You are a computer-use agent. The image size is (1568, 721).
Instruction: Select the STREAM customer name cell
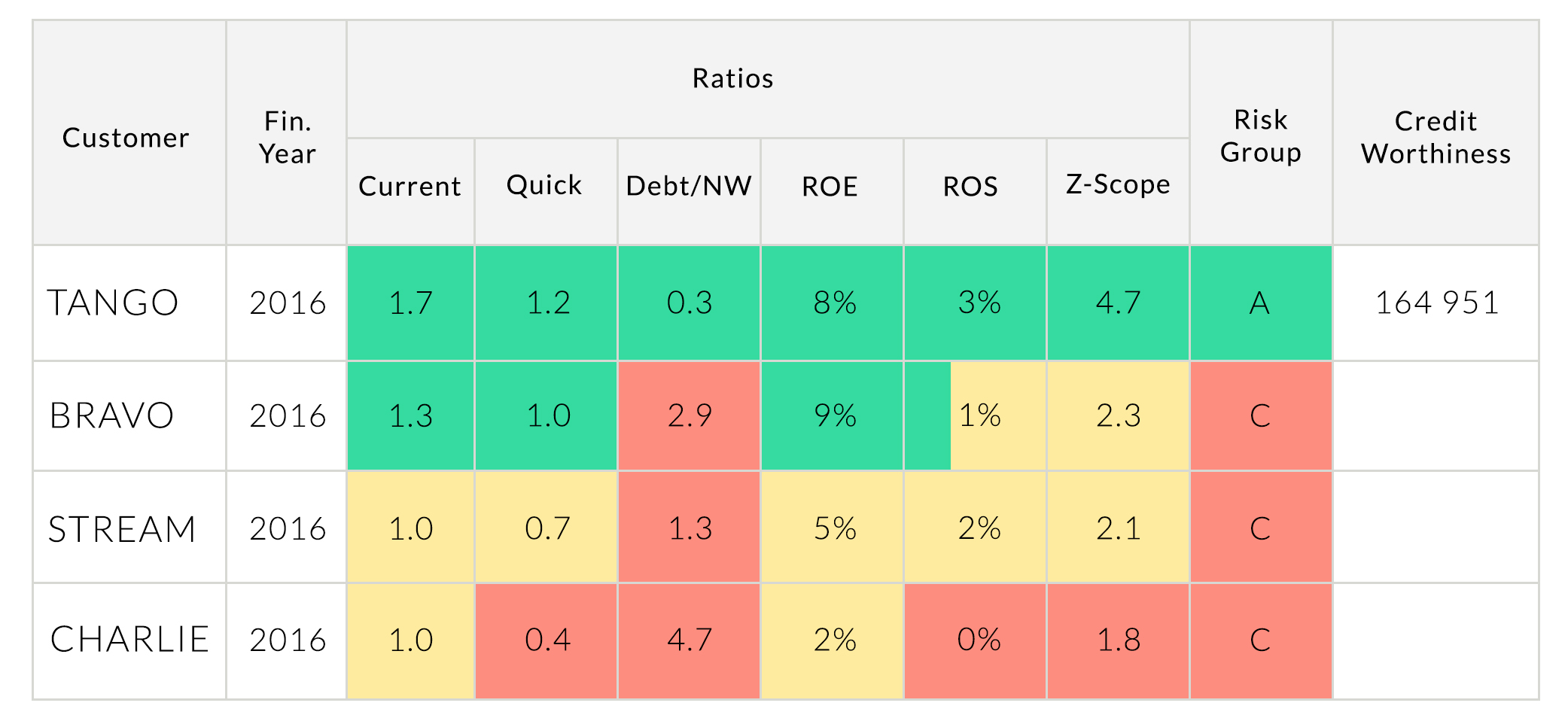coord(122,528)
